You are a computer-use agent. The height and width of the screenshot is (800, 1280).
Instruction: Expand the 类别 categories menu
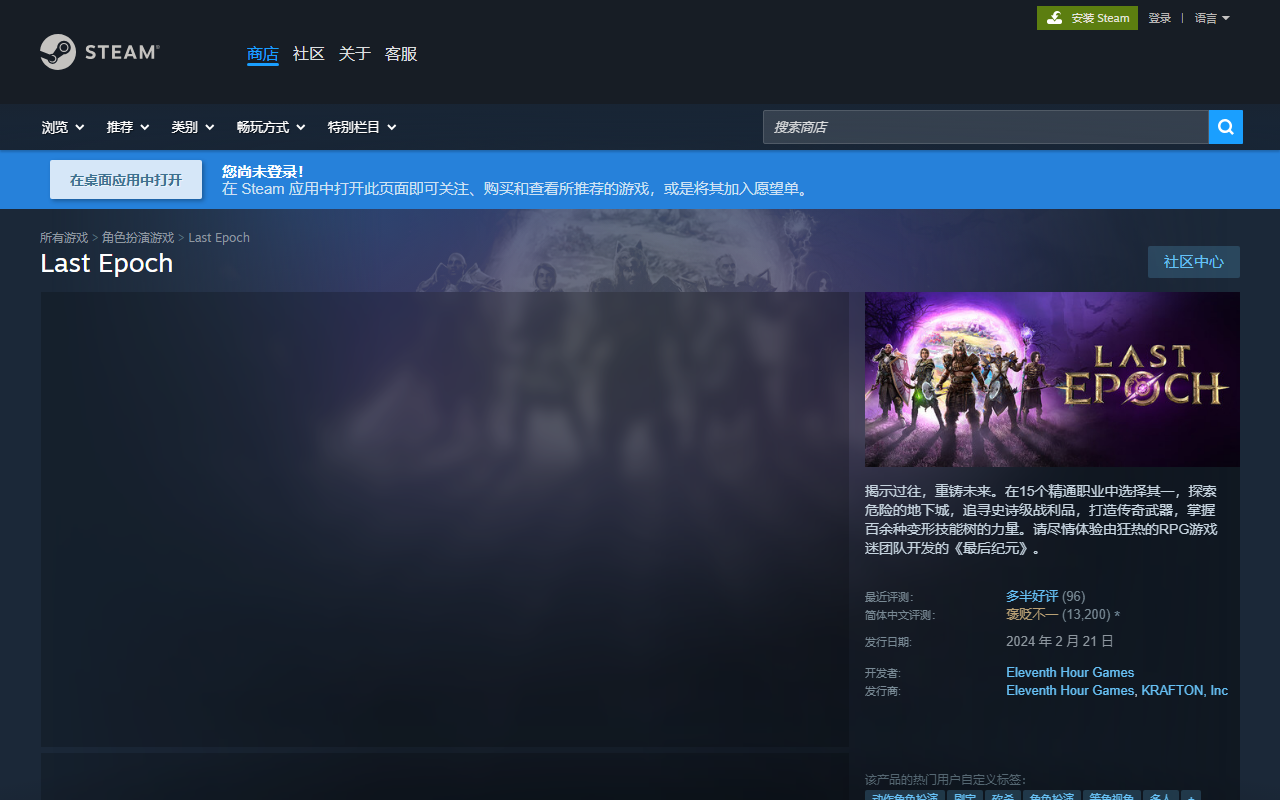point(193,127)
